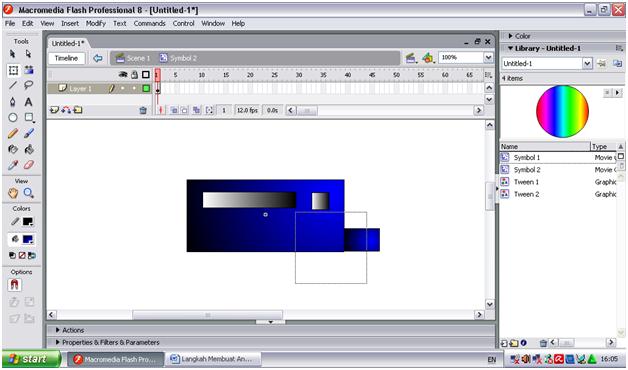Open the File menu

(x=10, y=24)
